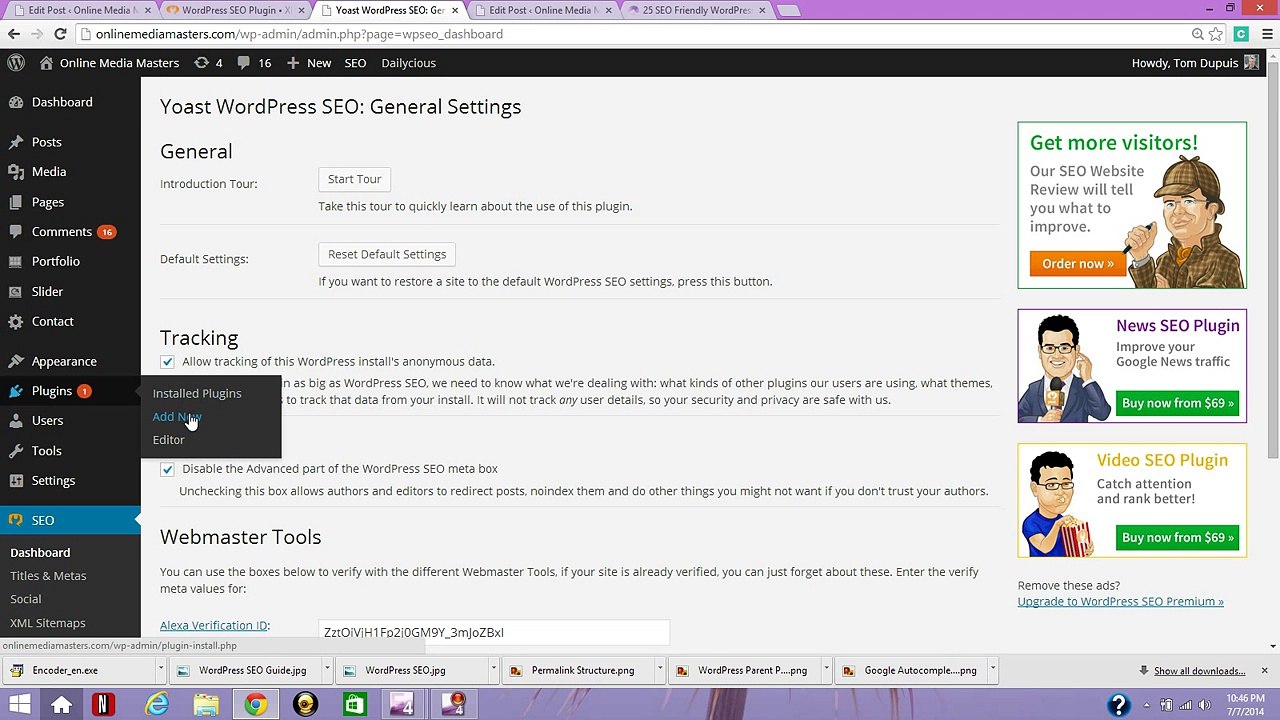Screen dimensions: 1280x720
Task: Open the Alexa Verification ID link
Action: (x=214, y=626)
